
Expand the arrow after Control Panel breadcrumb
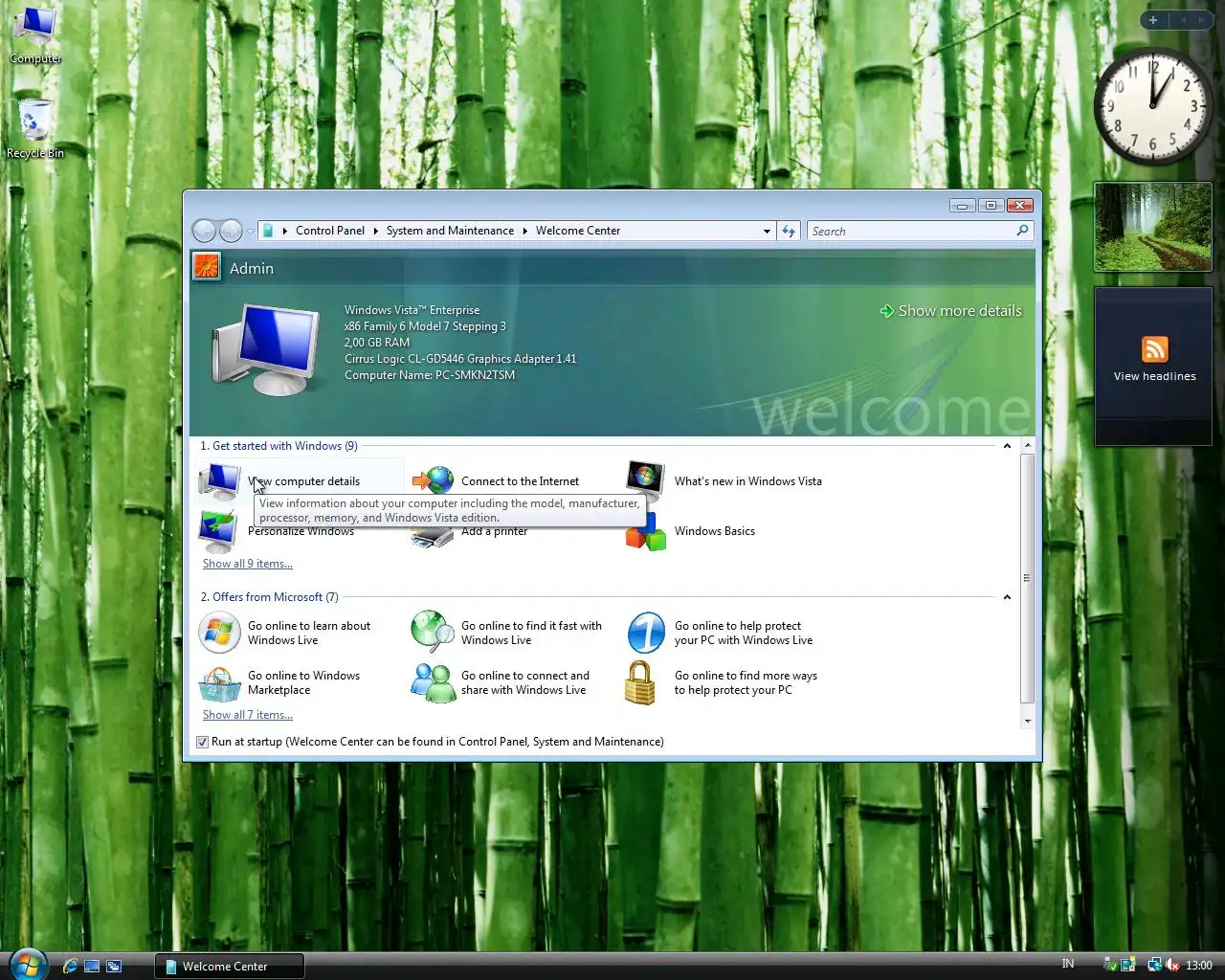tap(375, 231)
